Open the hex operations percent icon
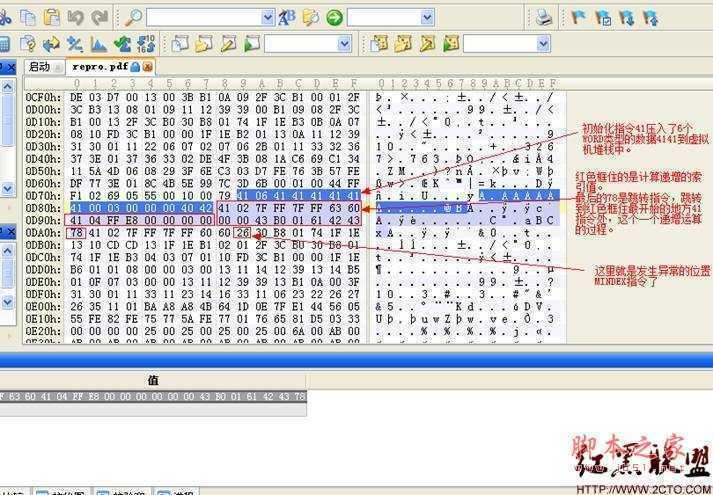This screenshot has width=713, height=495. [75, 44]
